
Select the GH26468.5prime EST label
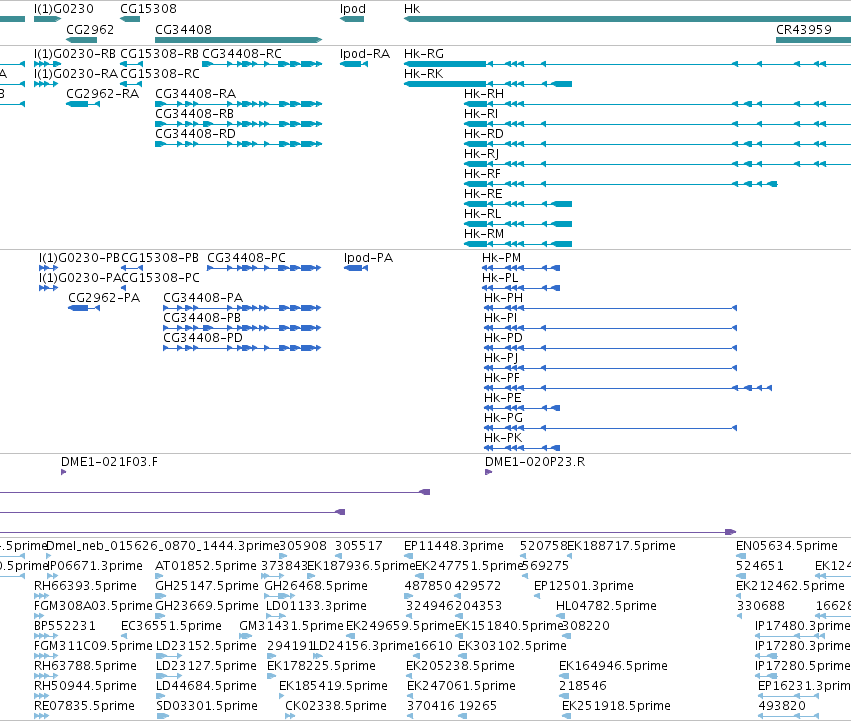(x=316, y=586)
